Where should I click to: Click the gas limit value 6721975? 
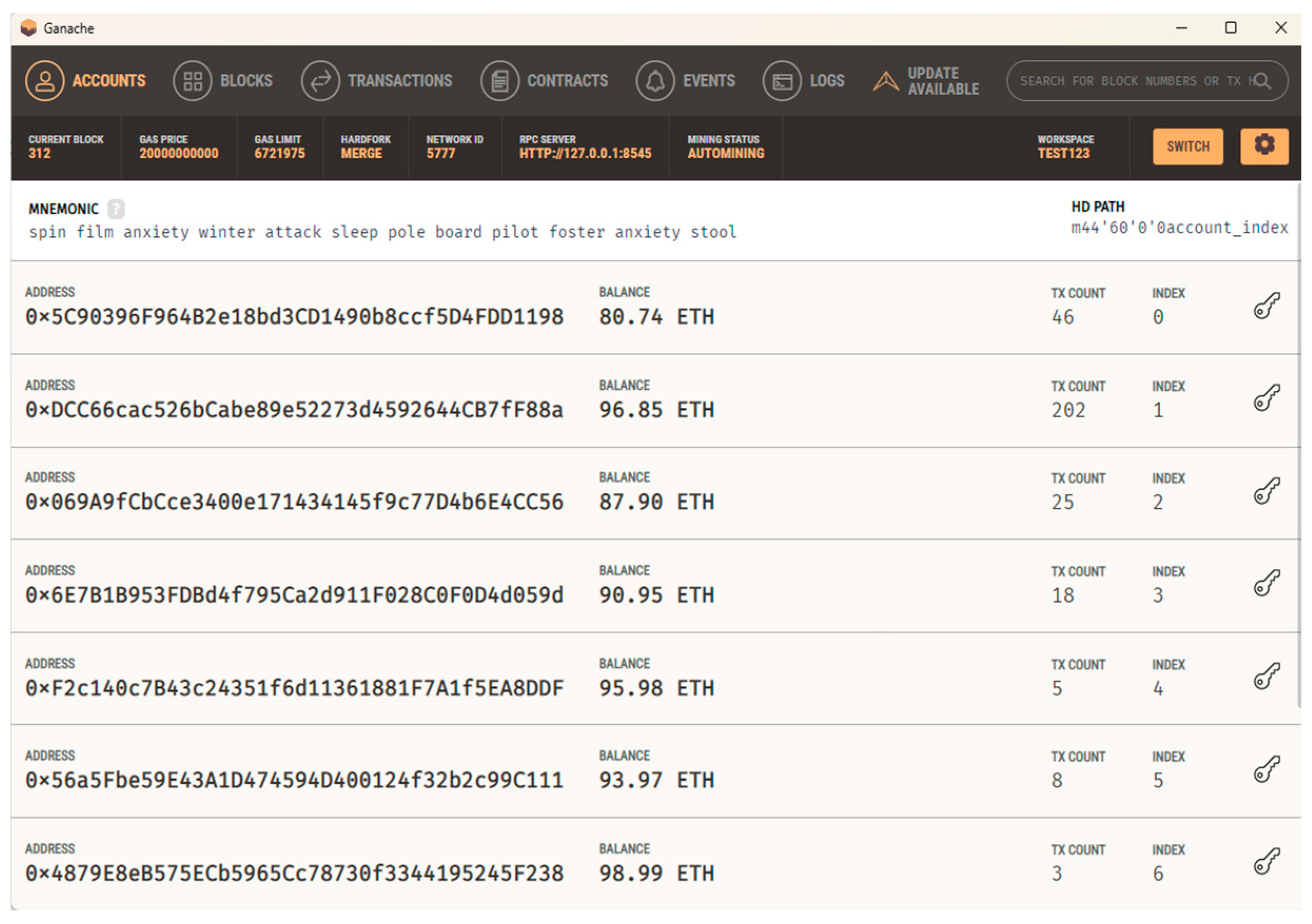(x=279, y=153)
